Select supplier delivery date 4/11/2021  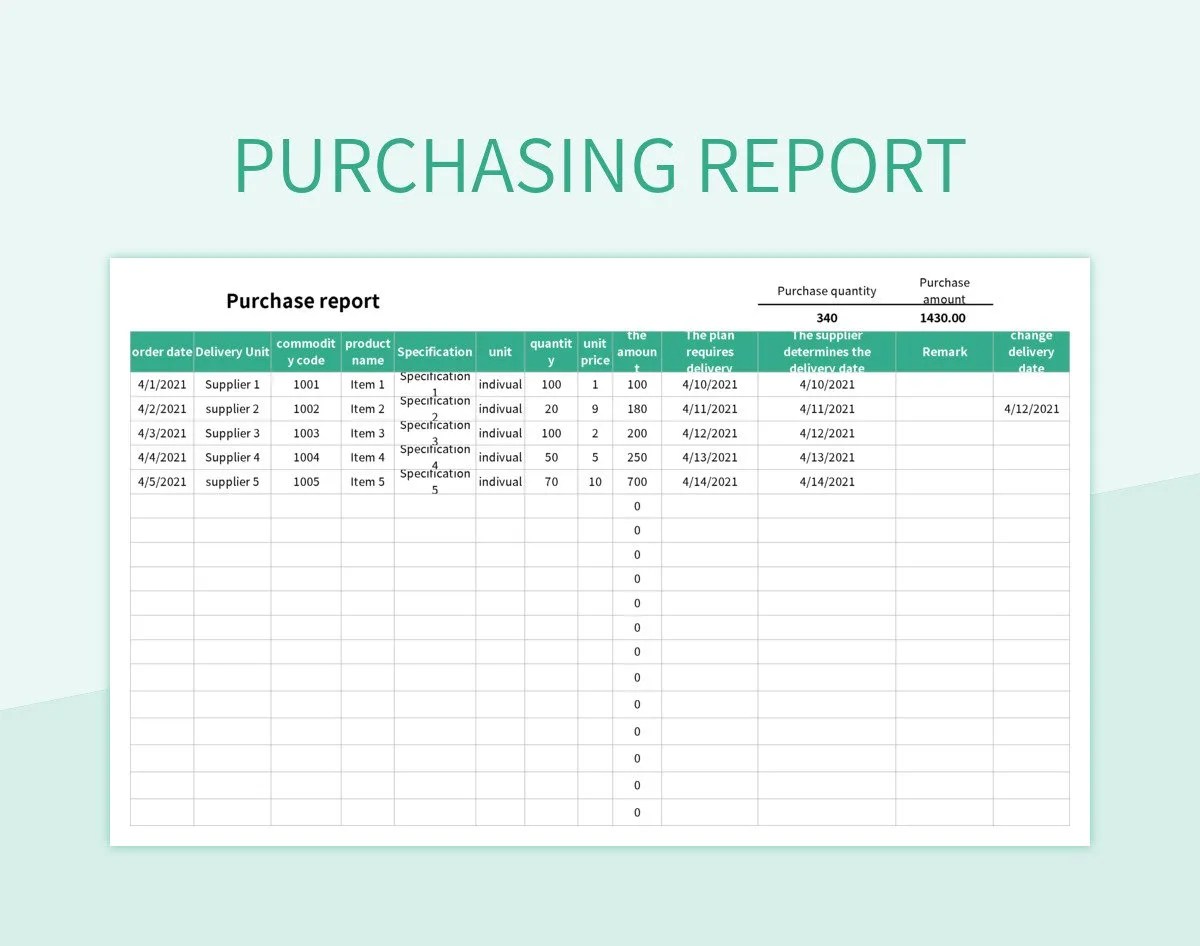coord(827,409)
